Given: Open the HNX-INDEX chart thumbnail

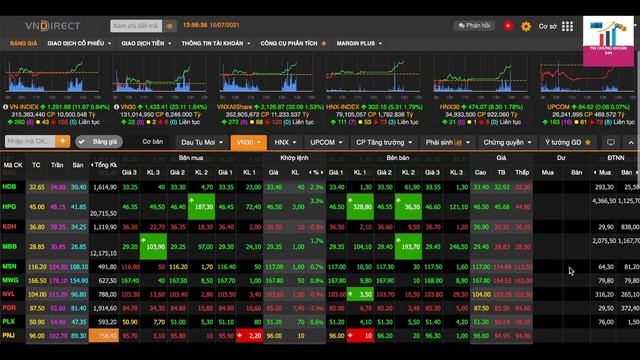Looking at the screenshot, I should coord(373,73).
